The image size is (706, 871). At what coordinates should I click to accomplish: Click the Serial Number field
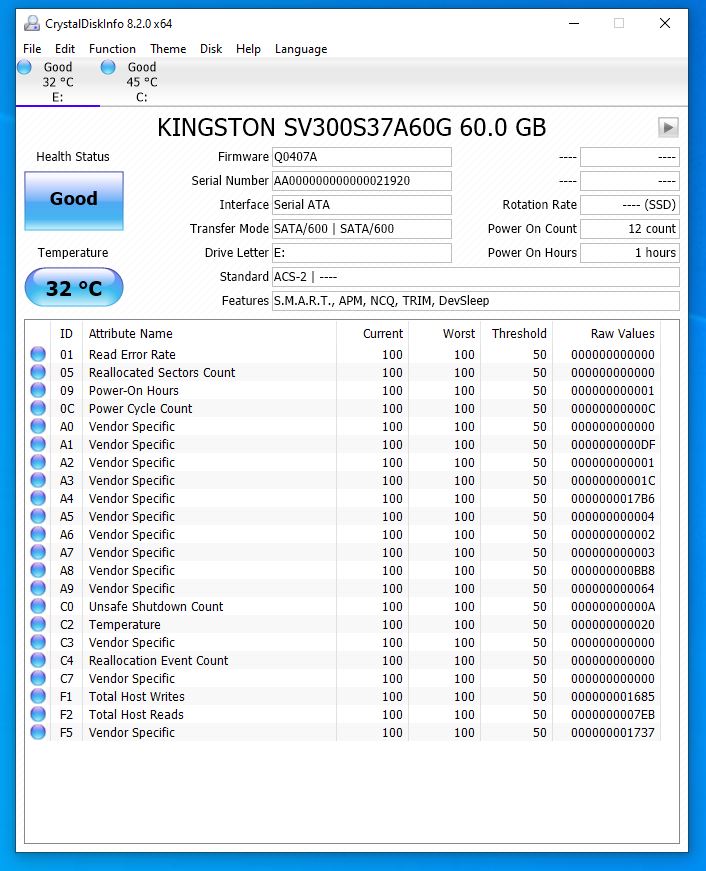coord(362,181)
